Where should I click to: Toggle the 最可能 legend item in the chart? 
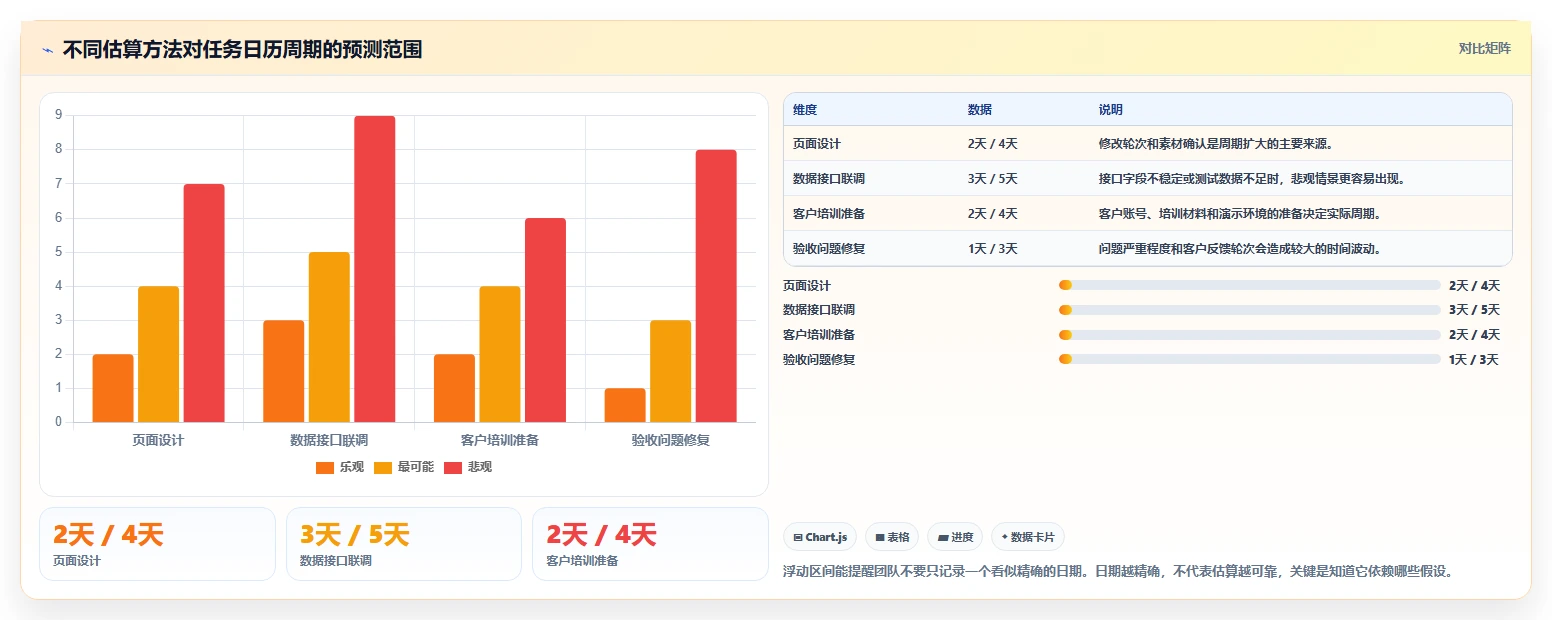[404, 467]
